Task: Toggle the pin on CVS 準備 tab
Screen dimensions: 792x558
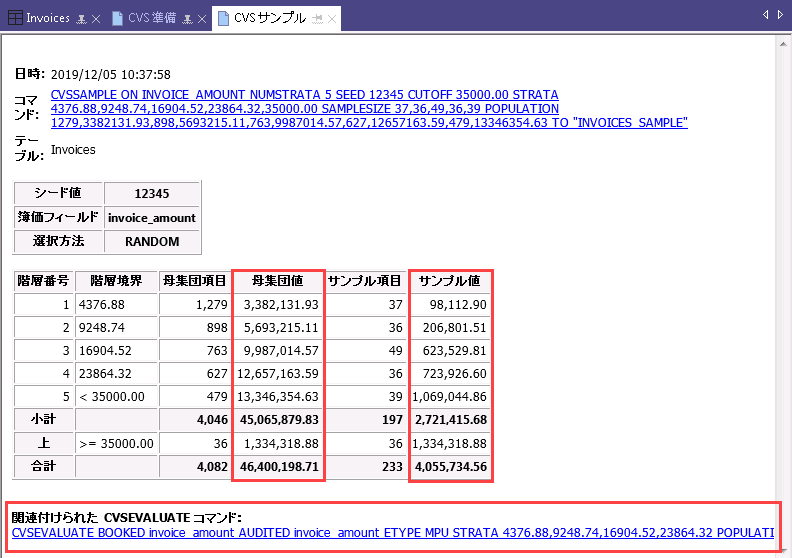Action: point(186,19)
